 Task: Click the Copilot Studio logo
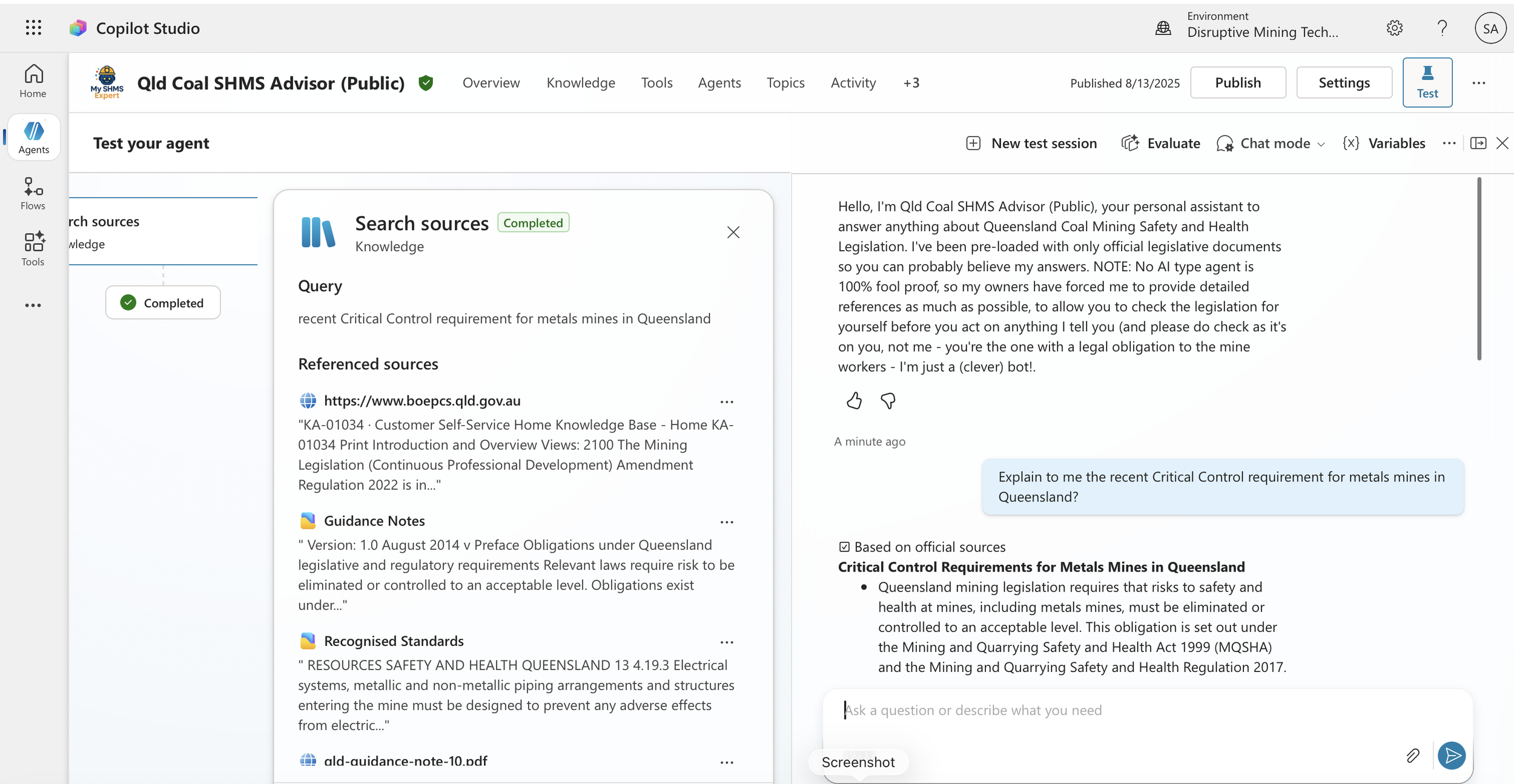(x=78, y=28)
